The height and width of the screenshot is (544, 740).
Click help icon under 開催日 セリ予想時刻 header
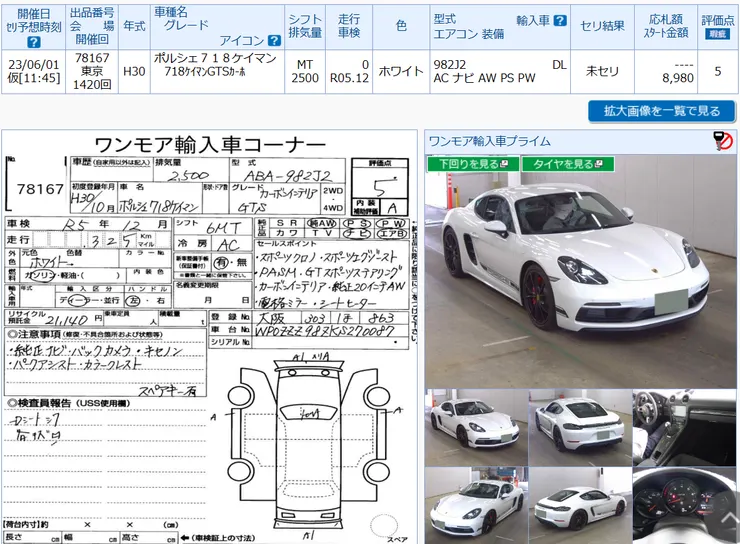coord(33,42)
